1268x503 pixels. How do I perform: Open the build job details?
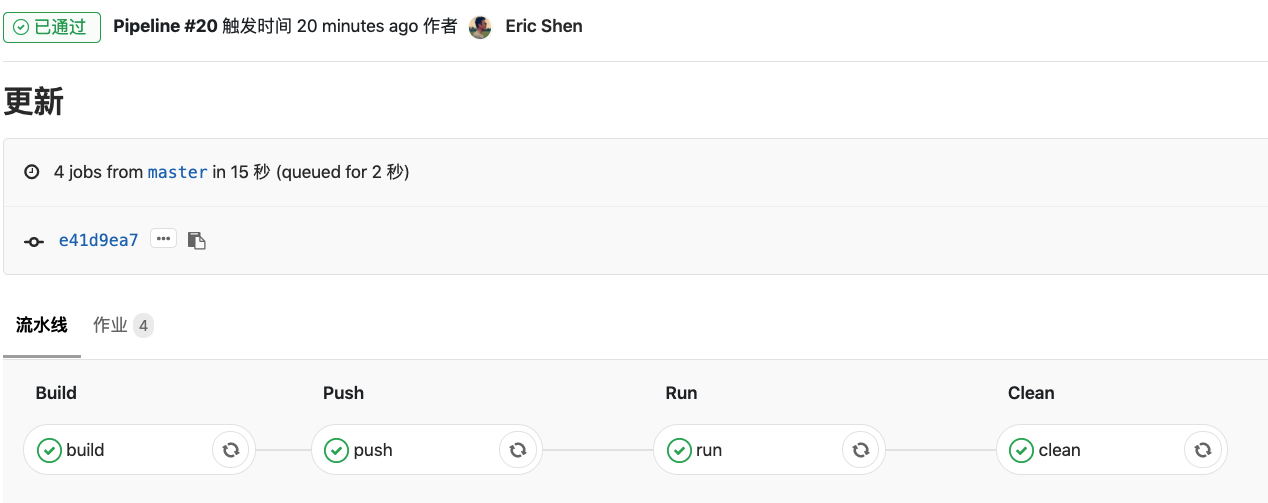tap(86, 450)
